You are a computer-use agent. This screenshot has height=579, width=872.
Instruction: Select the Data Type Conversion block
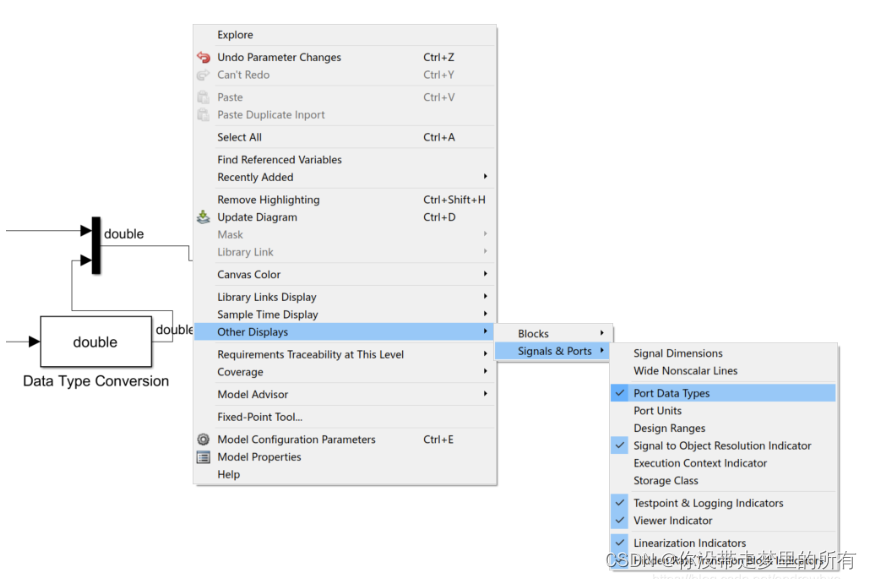(x=96, y=342)
